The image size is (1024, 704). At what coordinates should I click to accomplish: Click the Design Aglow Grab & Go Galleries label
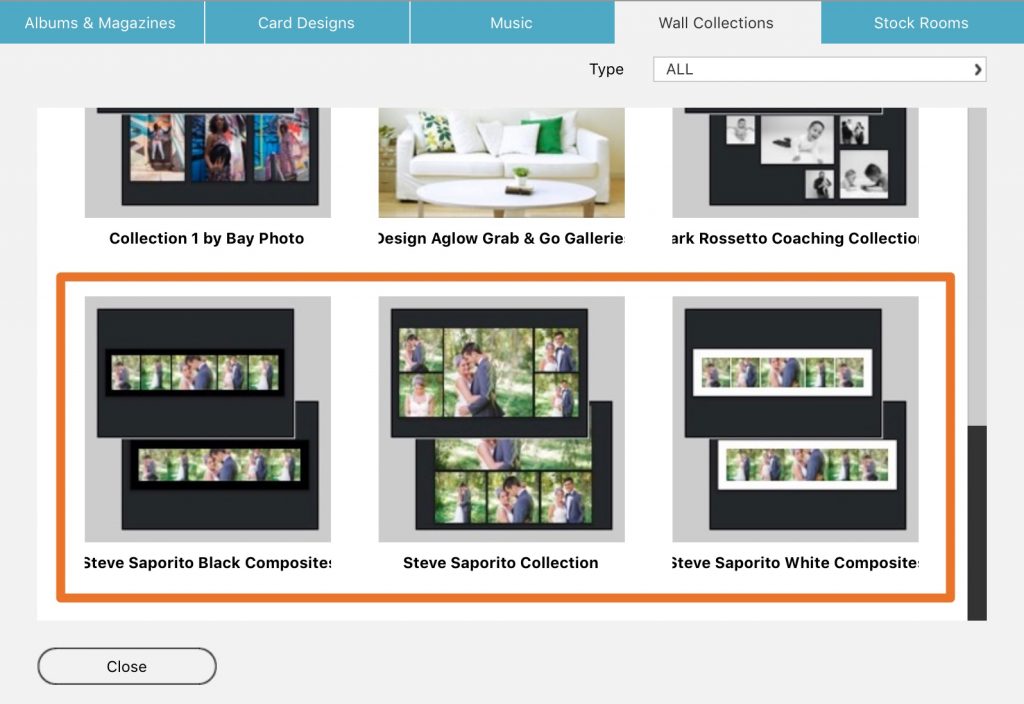point(502,238)
